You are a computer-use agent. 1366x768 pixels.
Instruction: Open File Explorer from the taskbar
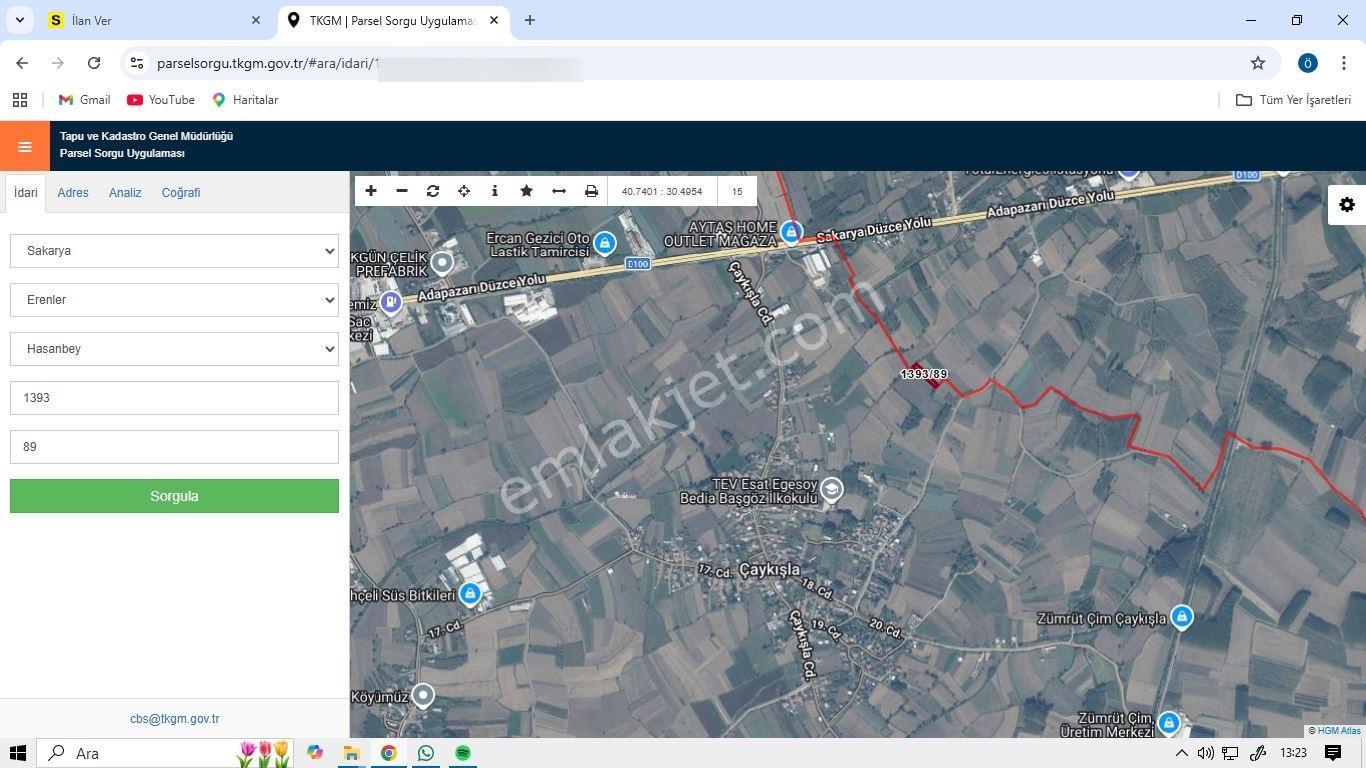tap(352, 753)
